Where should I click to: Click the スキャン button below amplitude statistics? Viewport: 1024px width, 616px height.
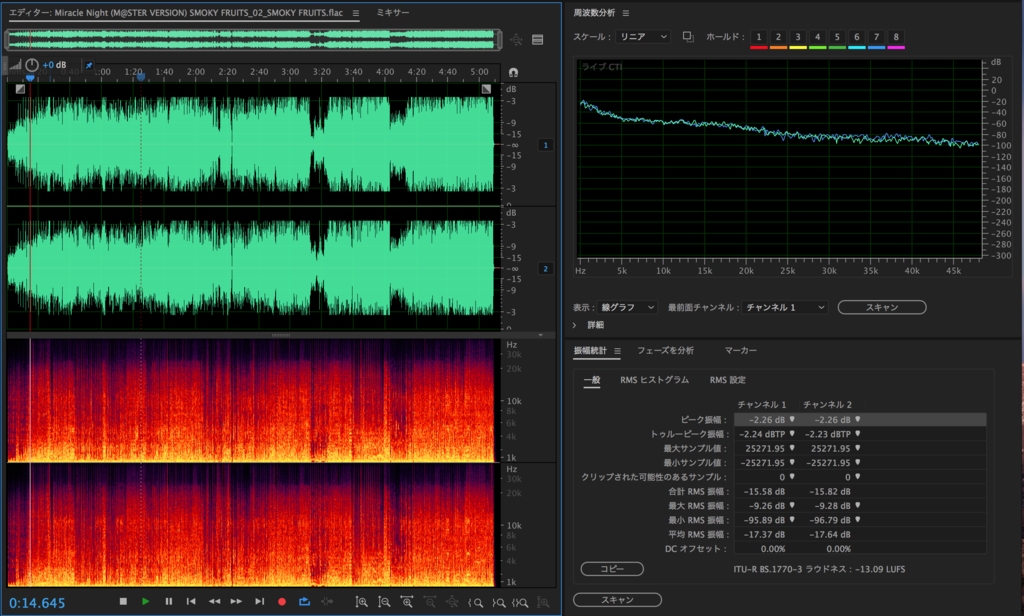point(617,600)
